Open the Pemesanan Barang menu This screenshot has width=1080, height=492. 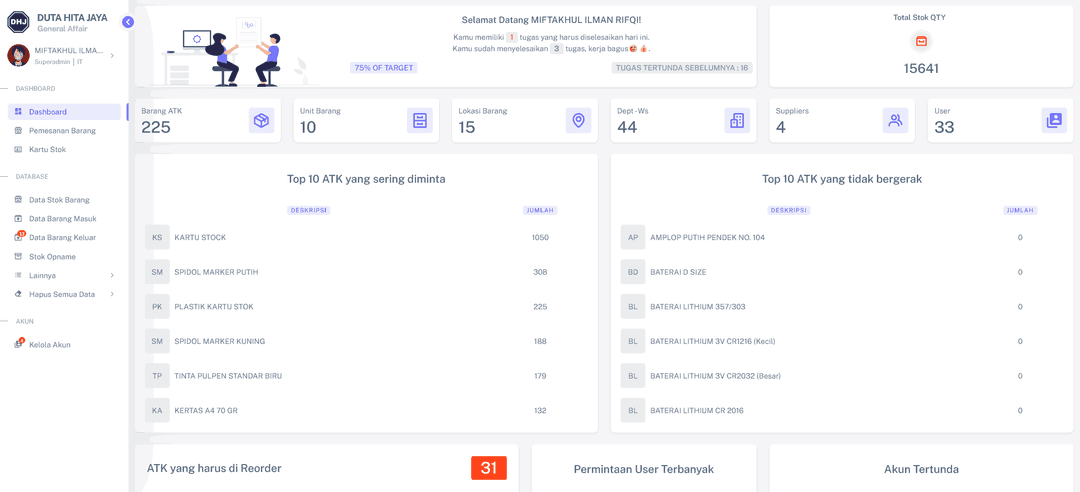(62, 131)
